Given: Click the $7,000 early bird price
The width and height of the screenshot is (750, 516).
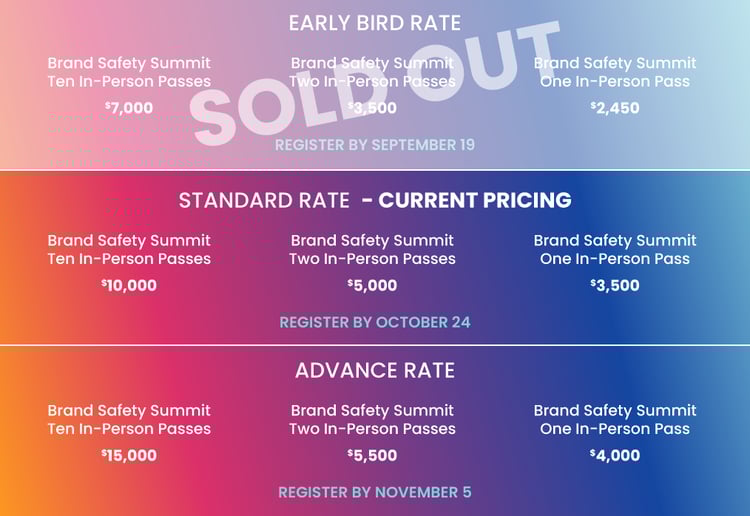Looking at the screenshot, I should (x=129, y=106).
